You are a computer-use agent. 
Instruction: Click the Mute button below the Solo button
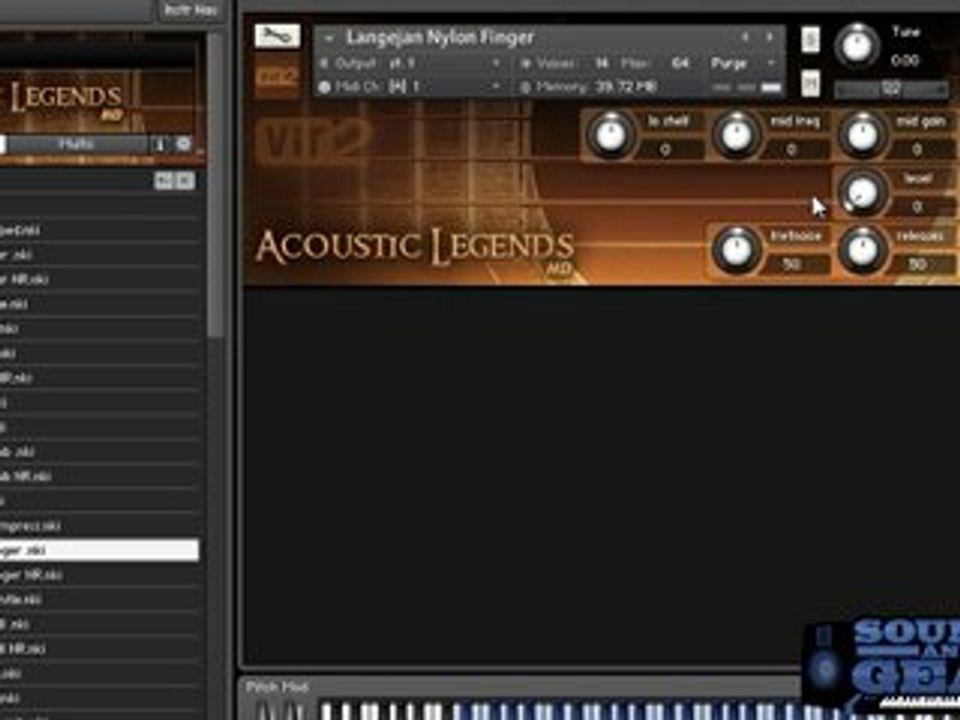(811, 83)
